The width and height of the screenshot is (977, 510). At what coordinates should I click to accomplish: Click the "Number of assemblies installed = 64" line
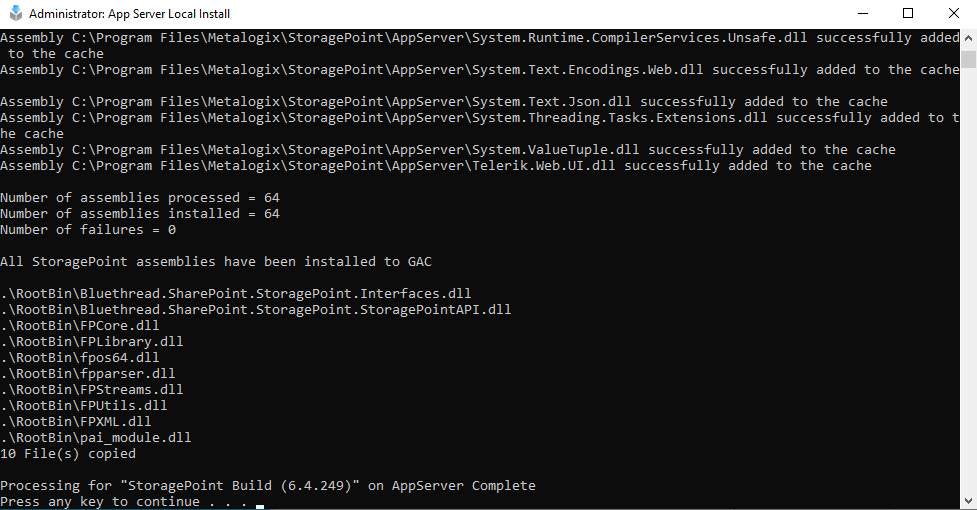click(x=140, y=214)
